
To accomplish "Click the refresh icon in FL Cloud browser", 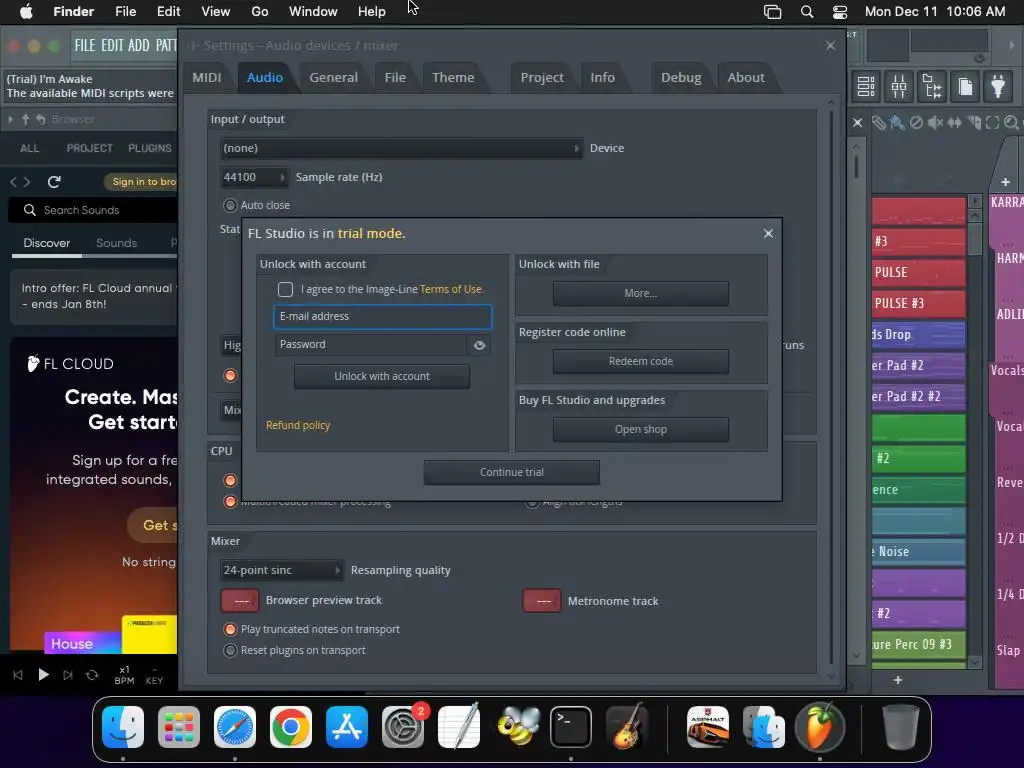I will pyautogui.click(x=54, y=182).
